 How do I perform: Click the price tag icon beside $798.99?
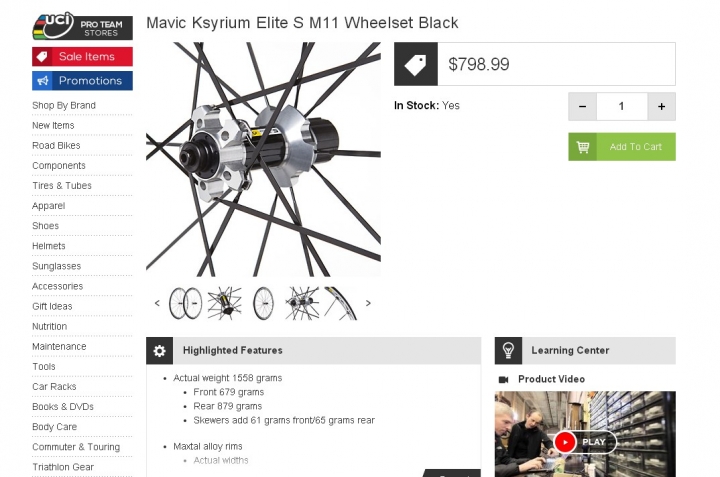pyautogui.click(x=416, y=64)
